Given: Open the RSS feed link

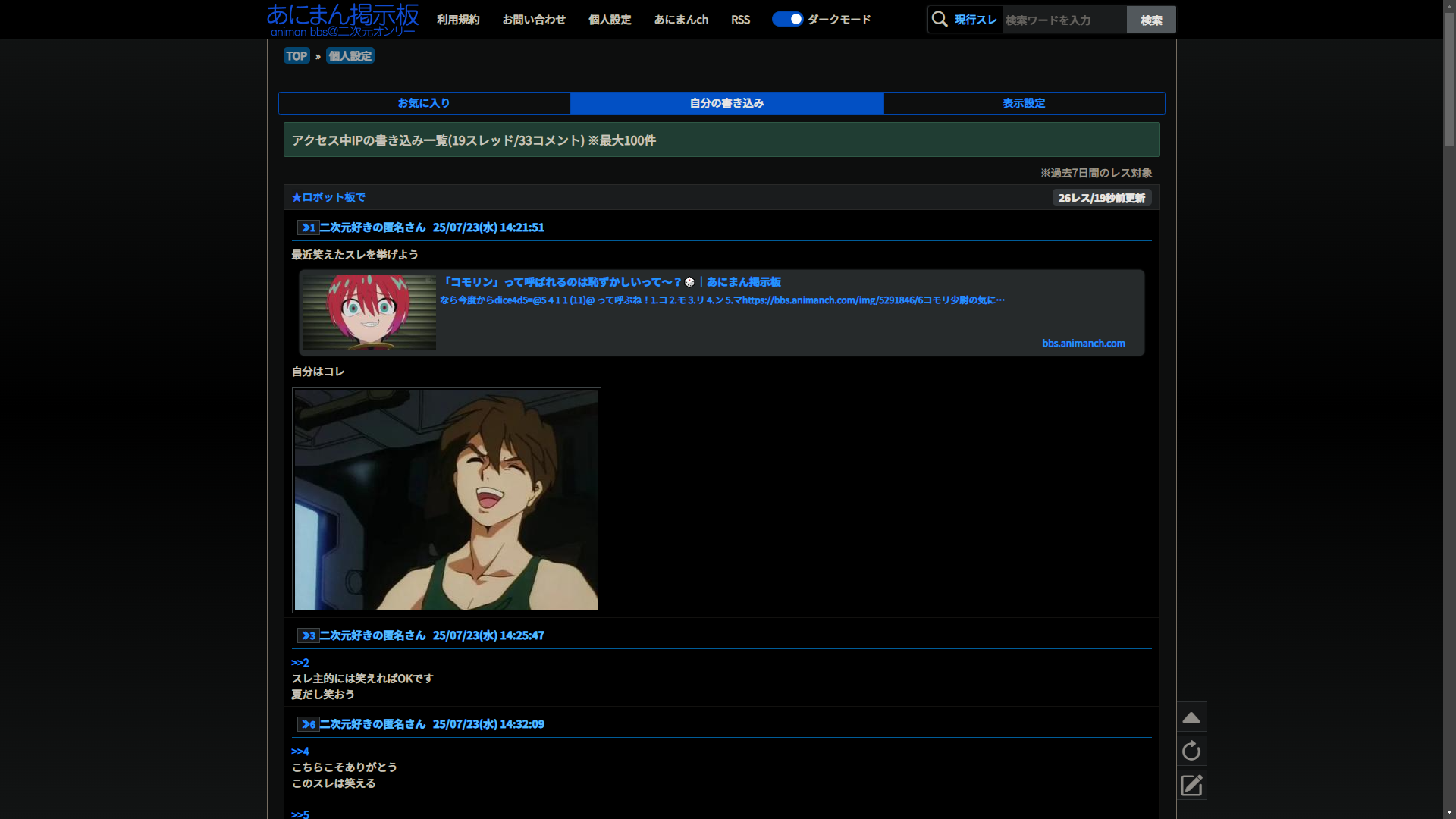Looking at the screenshot, I should coord(740,20).
